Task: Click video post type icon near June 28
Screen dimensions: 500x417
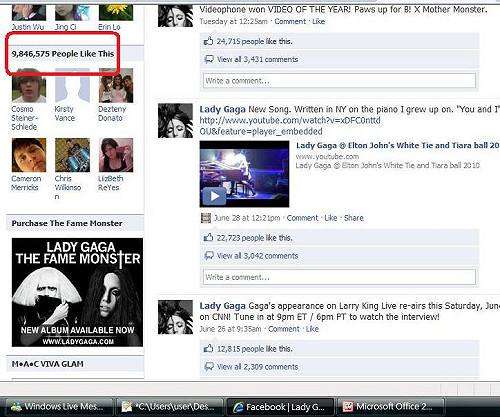Action: click(x=206, y=218)
